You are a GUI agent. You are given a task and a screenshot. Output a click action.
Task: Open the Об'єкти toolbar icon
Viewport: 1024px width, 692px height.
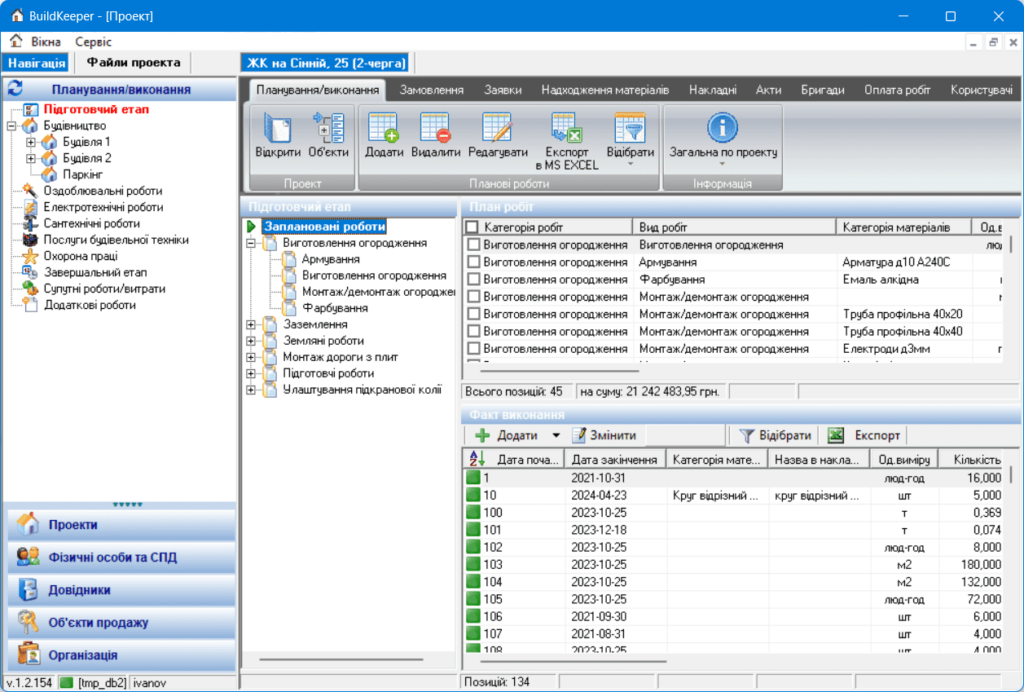tap(327, 127)
